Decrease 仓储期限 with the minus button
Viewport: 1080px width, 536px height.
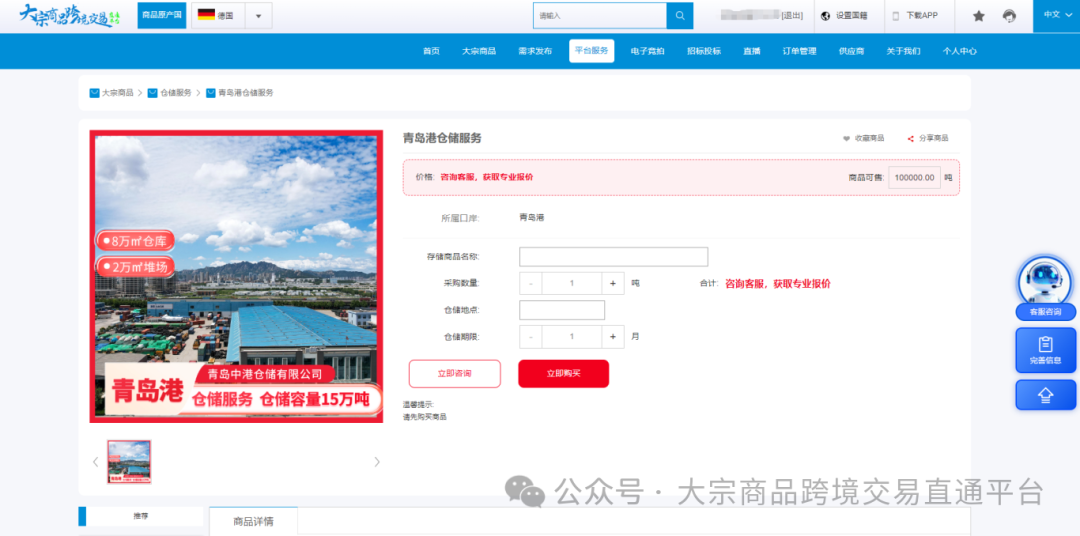coord(531,337)
